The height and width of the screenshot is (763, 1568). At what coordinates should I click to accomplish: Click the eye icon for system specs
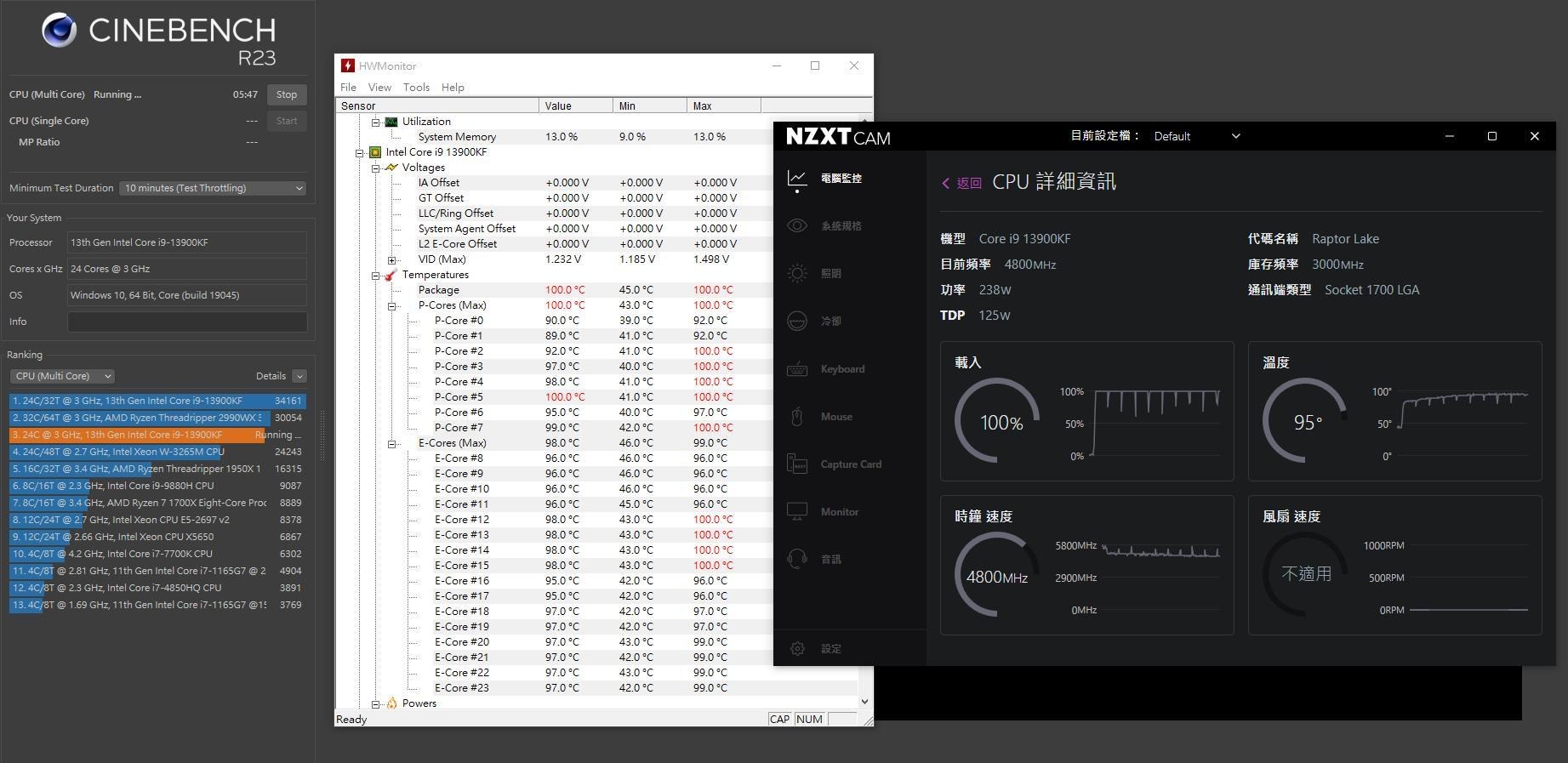[x=797, y=226]
